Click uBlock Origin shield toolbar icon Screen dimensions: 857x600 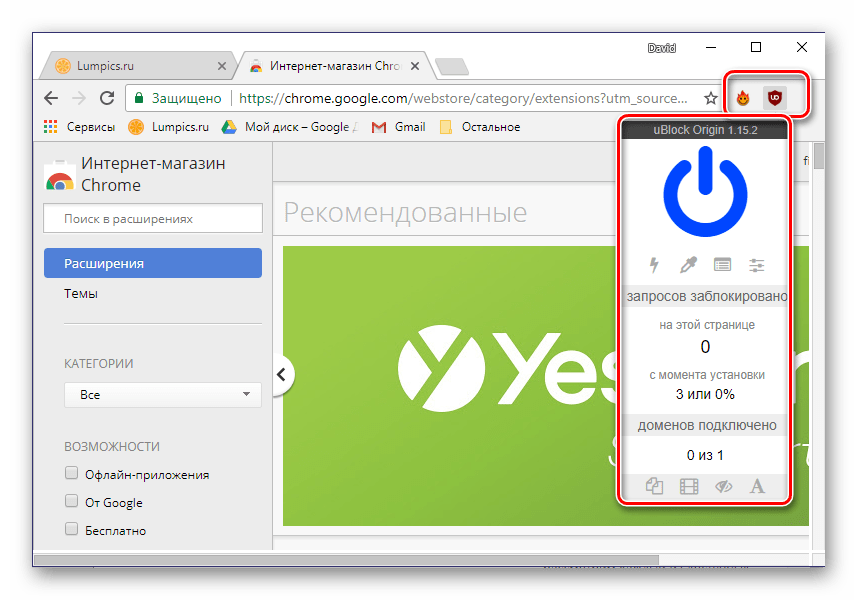(x=774, y=98)
